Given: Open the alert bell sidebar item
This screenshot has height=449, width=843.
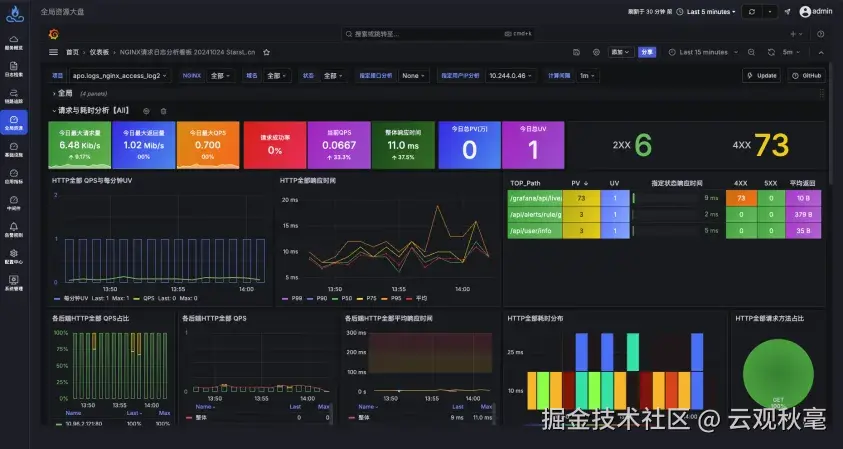Looking at the screenshot, I should point(14,230).
